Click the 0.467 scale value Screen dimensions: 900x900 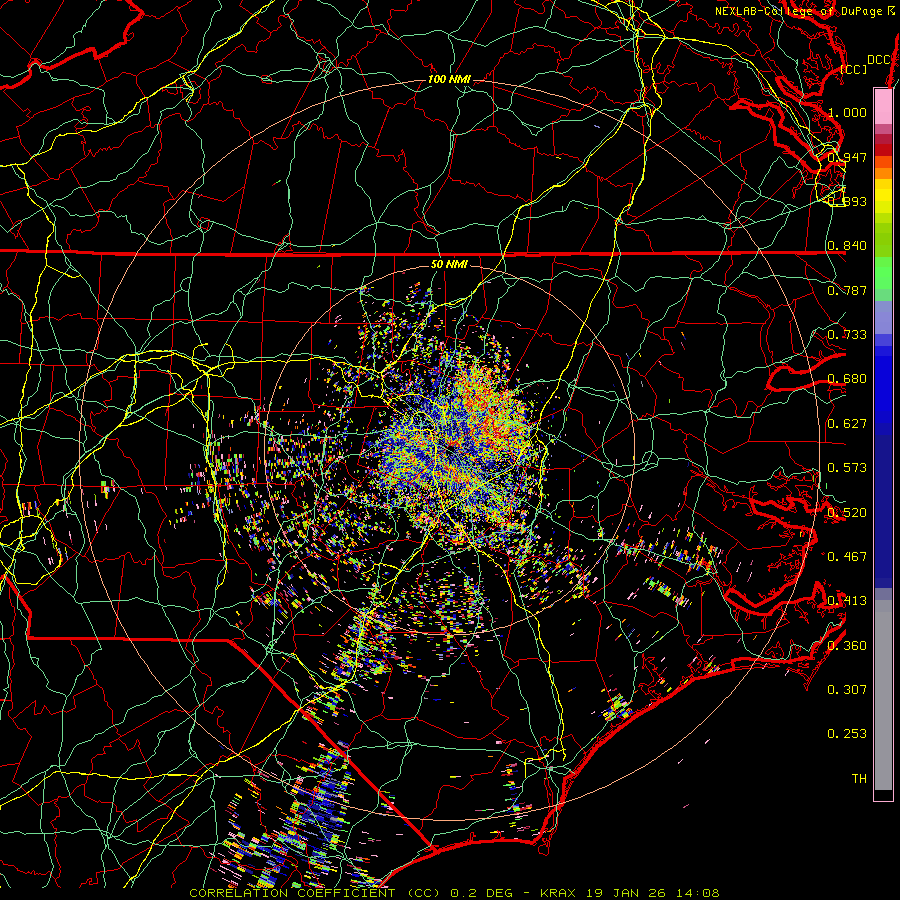(x=847, y=557)
